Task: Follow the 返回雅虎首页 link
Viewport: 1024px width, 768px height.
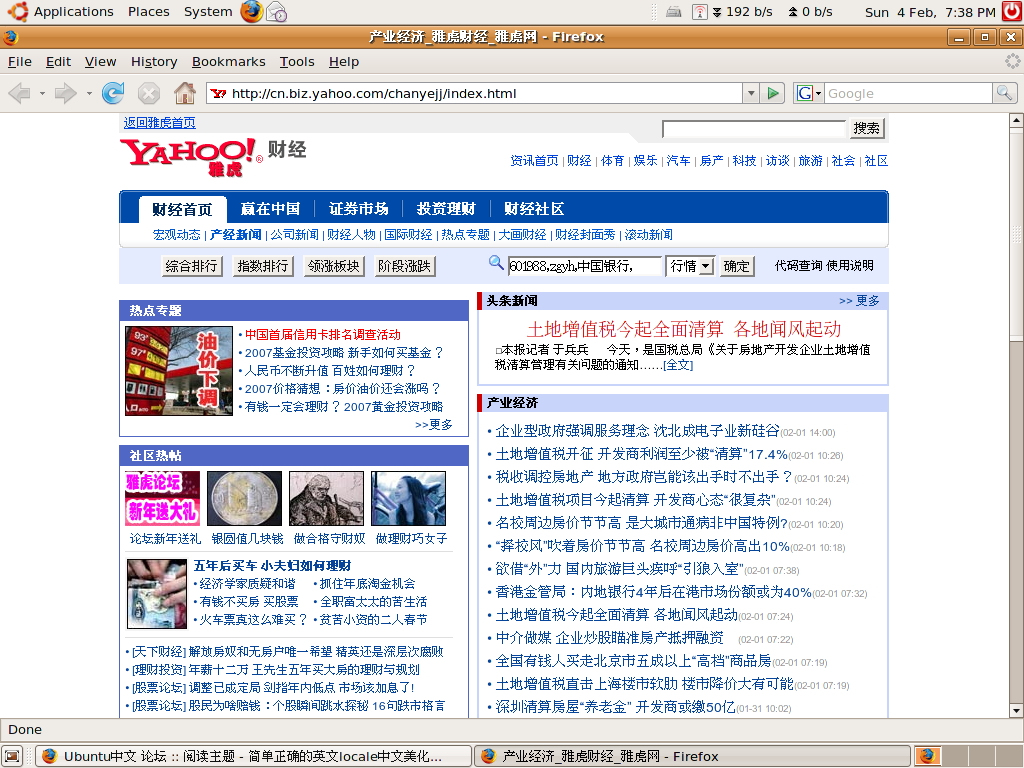Action: click(159, 123)
